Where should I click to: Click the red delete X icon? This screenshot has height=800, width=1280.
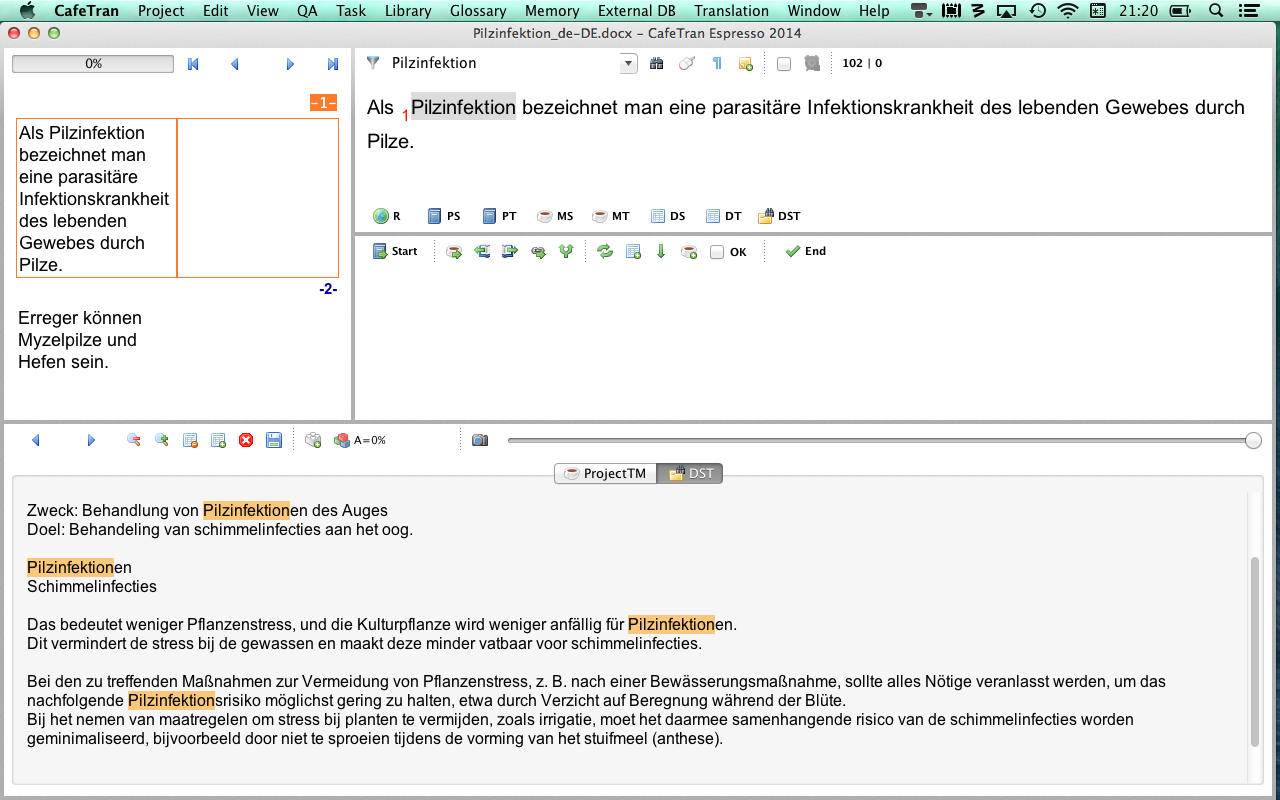(246, 440)
